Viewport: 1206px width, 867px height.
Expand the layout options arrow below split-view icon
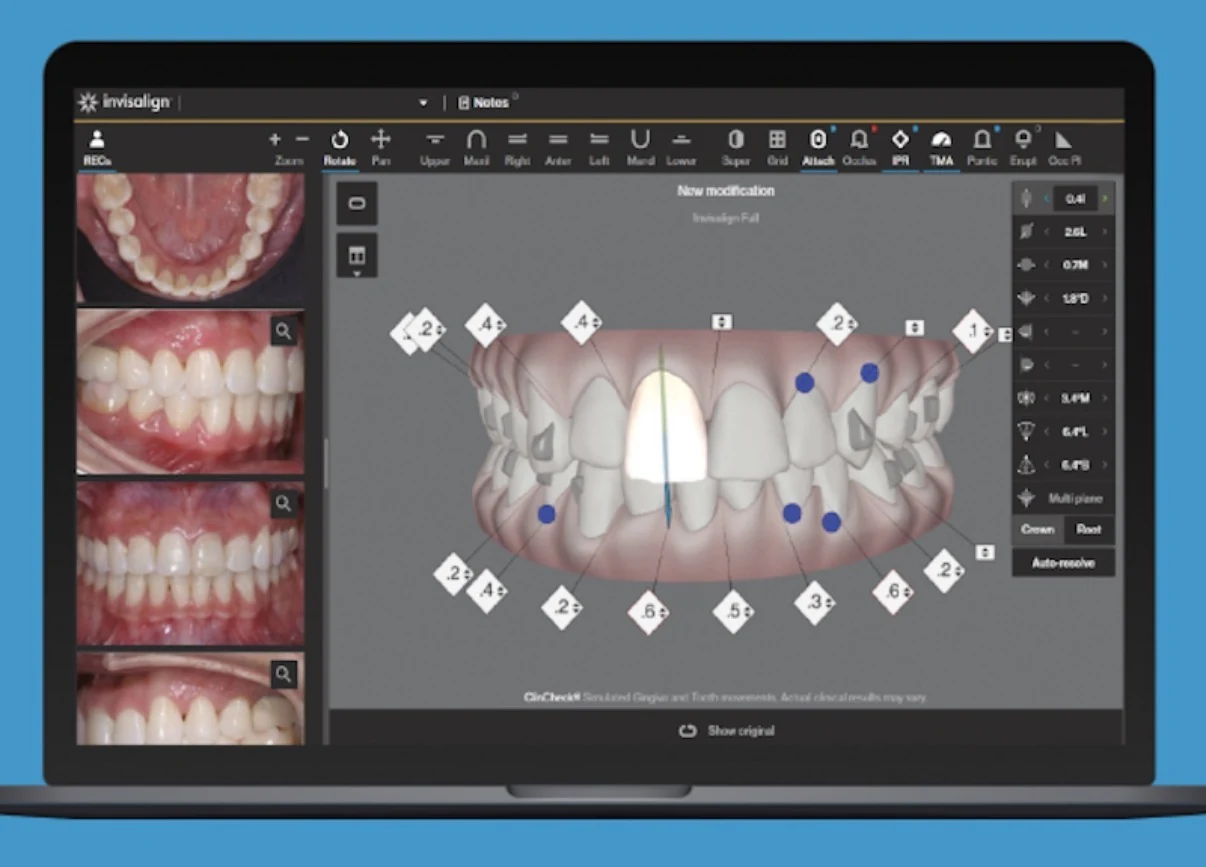pos(357,272)
